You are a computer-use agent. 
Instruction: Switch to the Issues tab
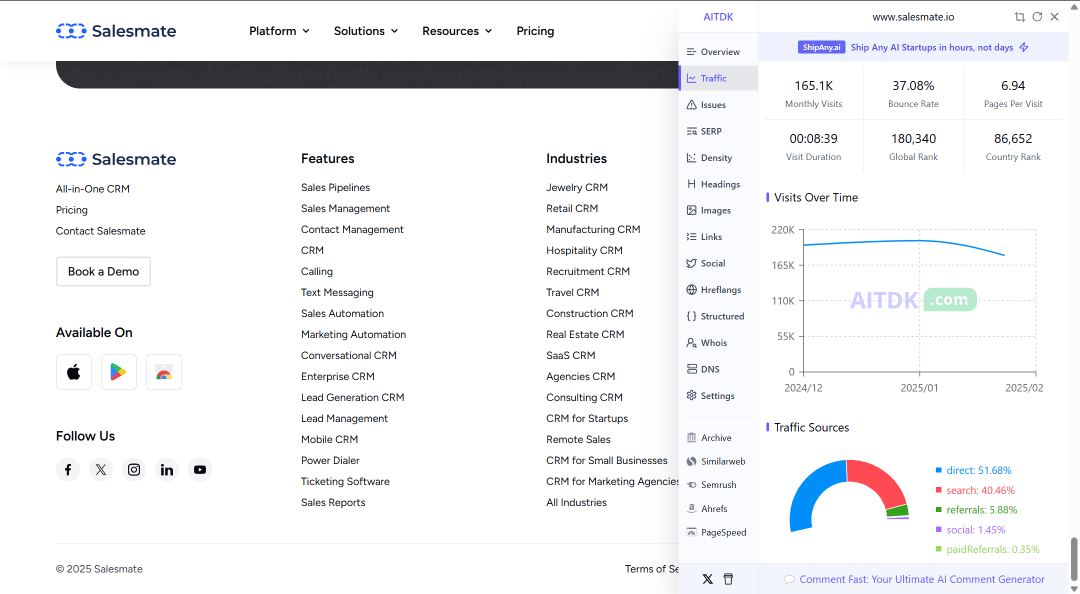(718, 105)
